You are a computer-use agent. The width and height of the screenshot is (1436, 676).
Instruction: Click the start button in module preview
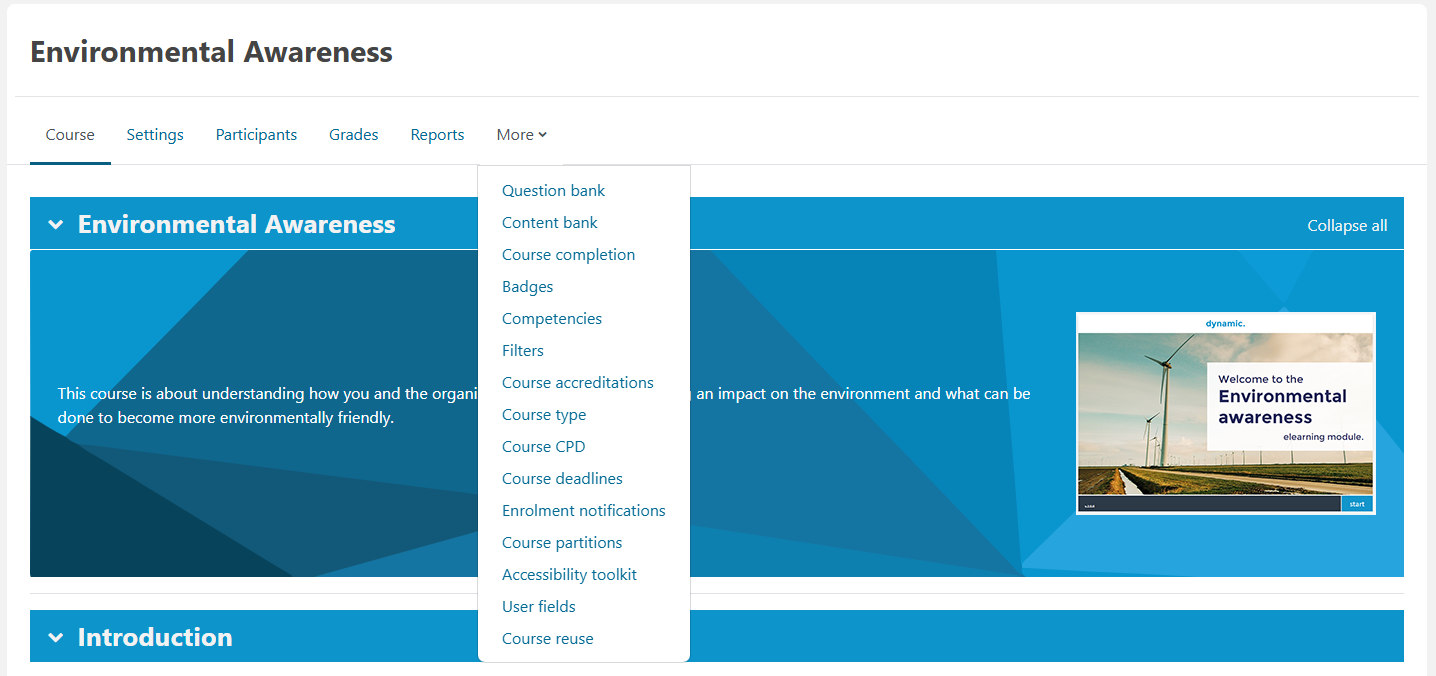pos(1357,504)
